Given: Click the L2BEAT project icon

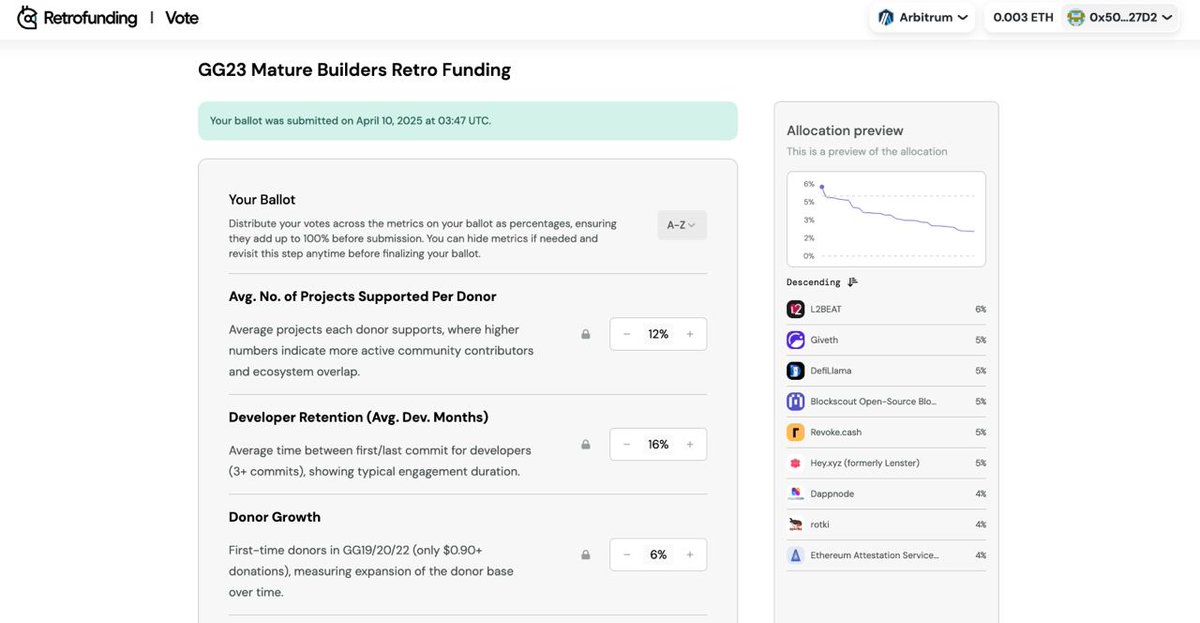Looking at the screenshot, I should coord(796,309).
